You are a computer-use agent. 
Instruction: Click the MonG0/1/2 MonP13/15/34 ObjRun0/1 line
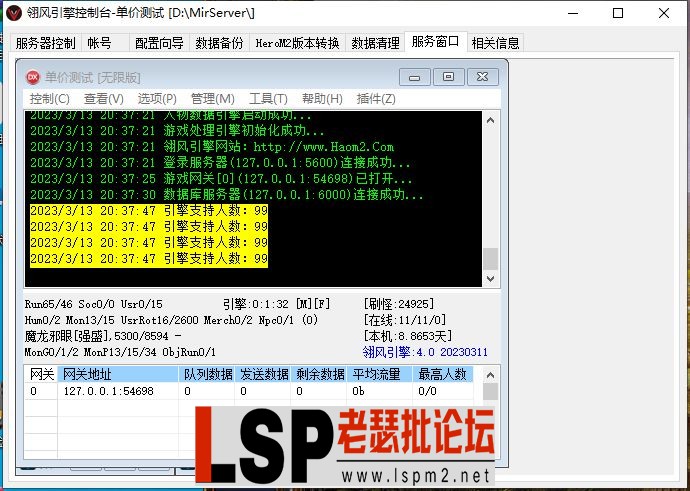tap(120, 352)
